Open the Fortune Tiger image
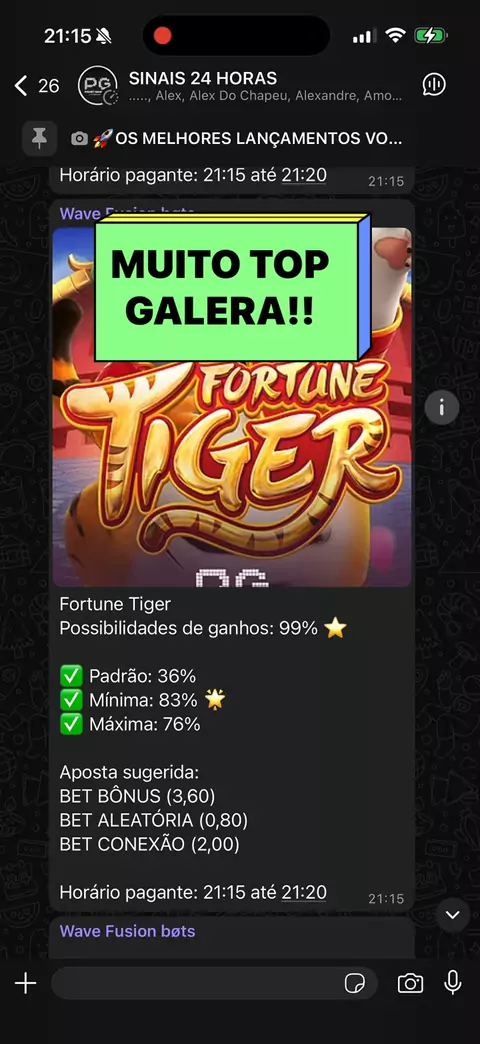 click(x=232, y=407)
